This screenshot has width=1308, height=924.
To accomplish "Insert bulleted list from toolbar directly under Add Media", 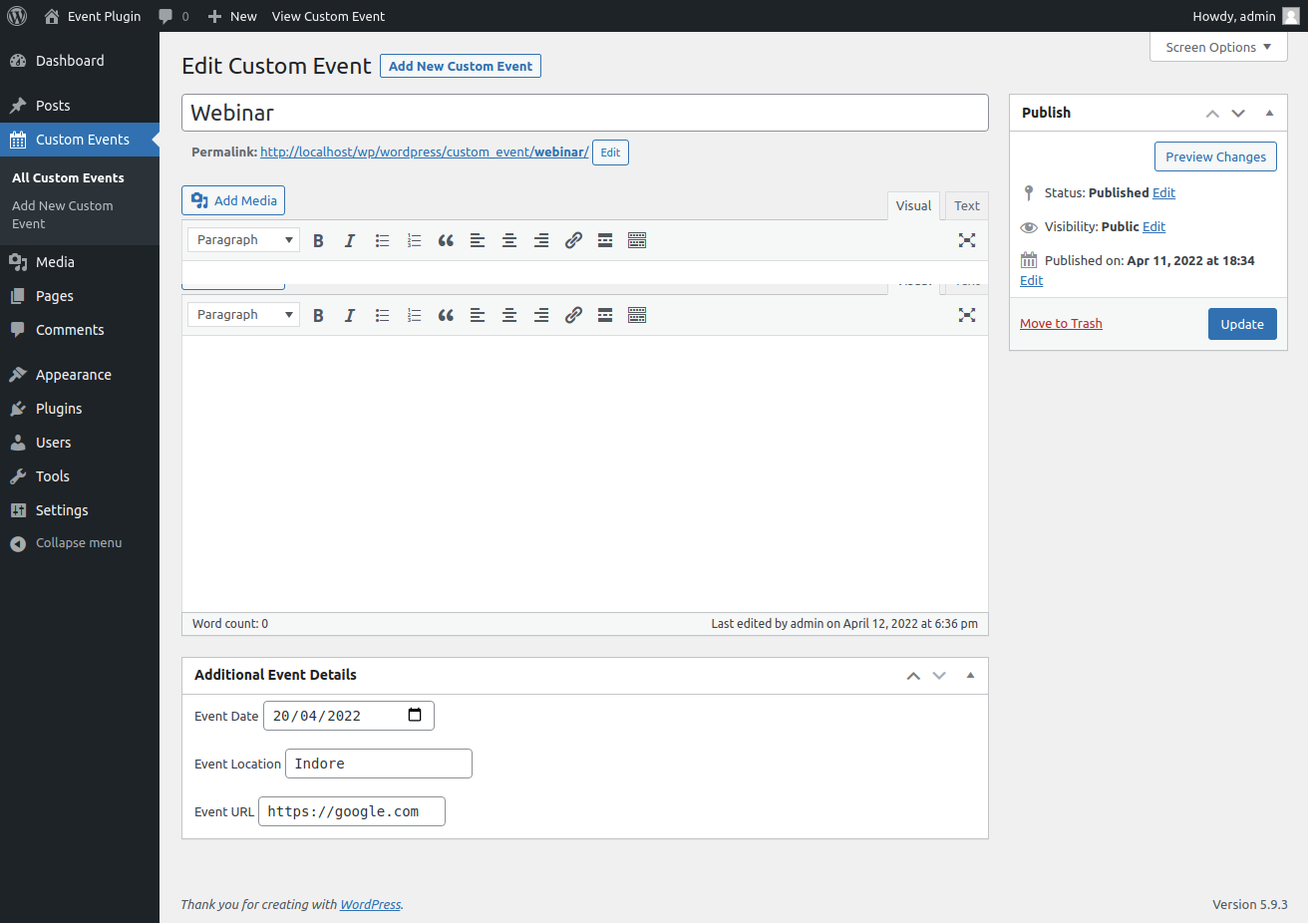I will (382, 240).
